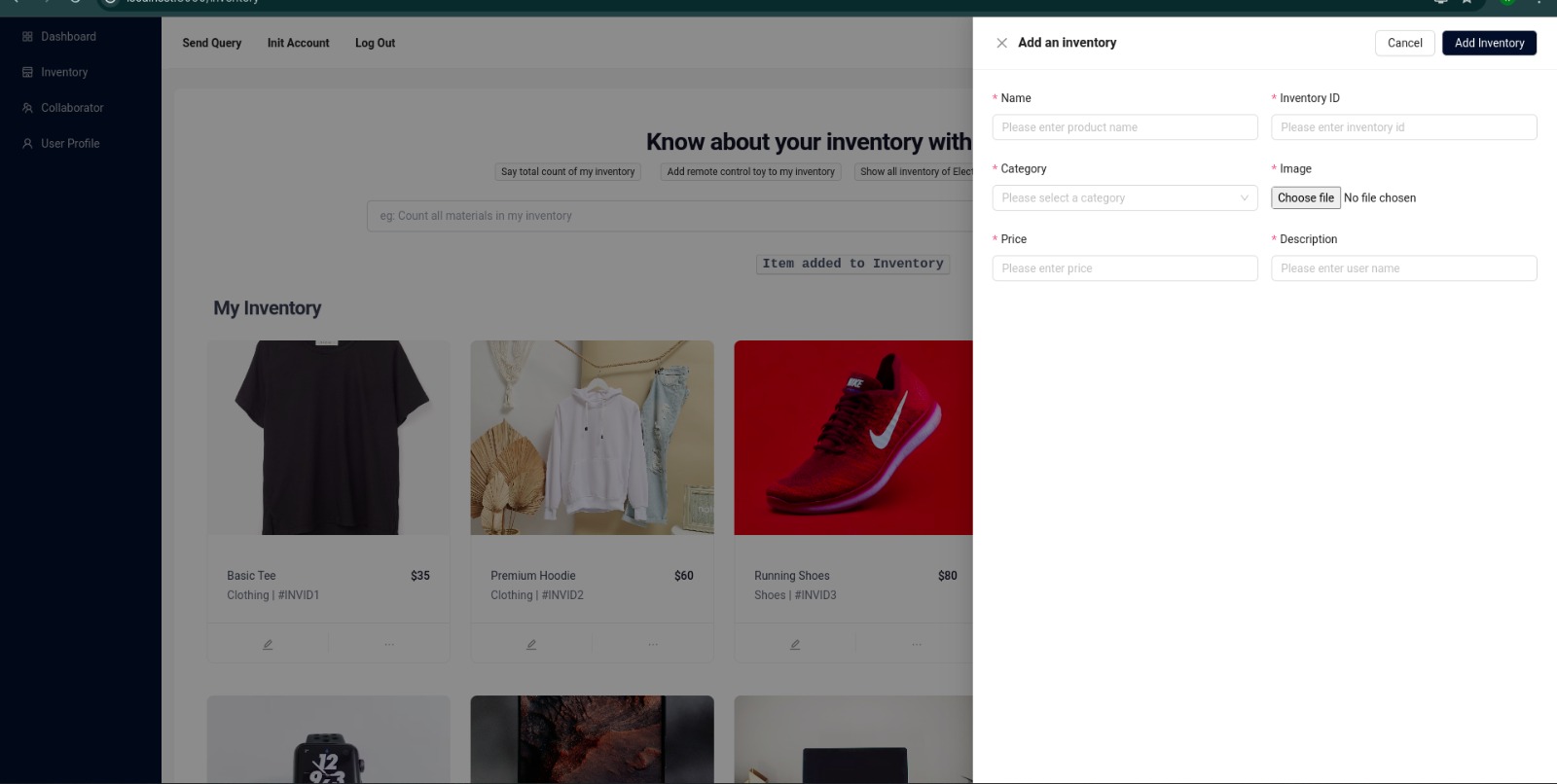Click the inventory query input box

tap(670, 216)
